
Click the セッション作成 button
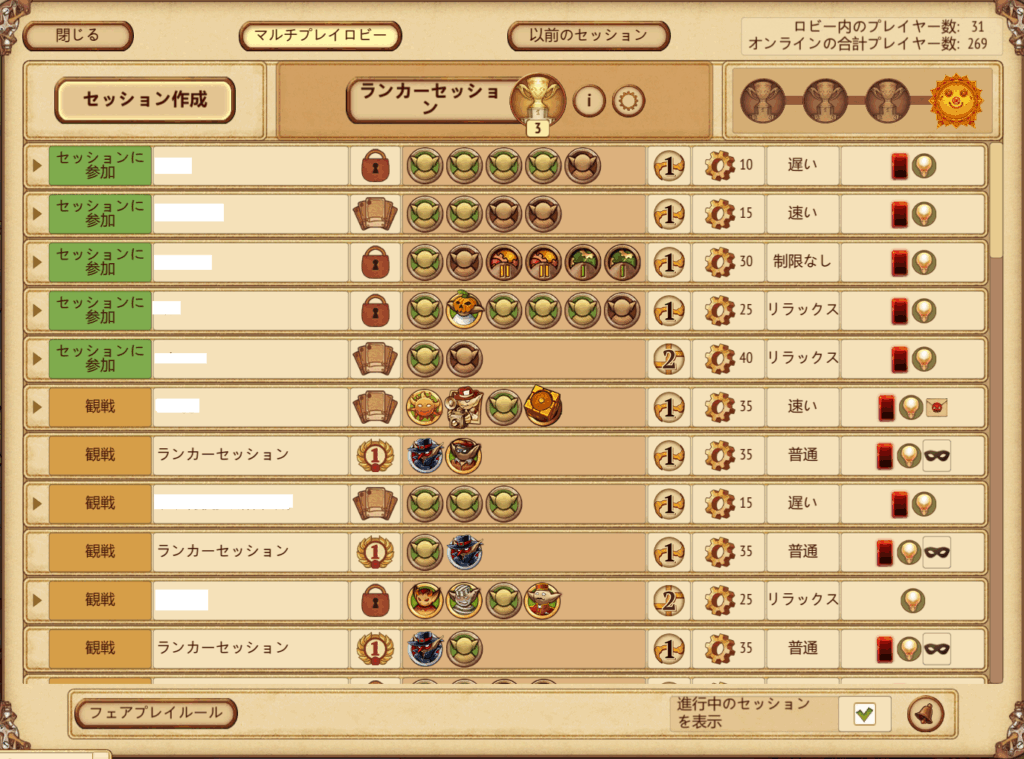pyautogui.click(x=145, y=100)
